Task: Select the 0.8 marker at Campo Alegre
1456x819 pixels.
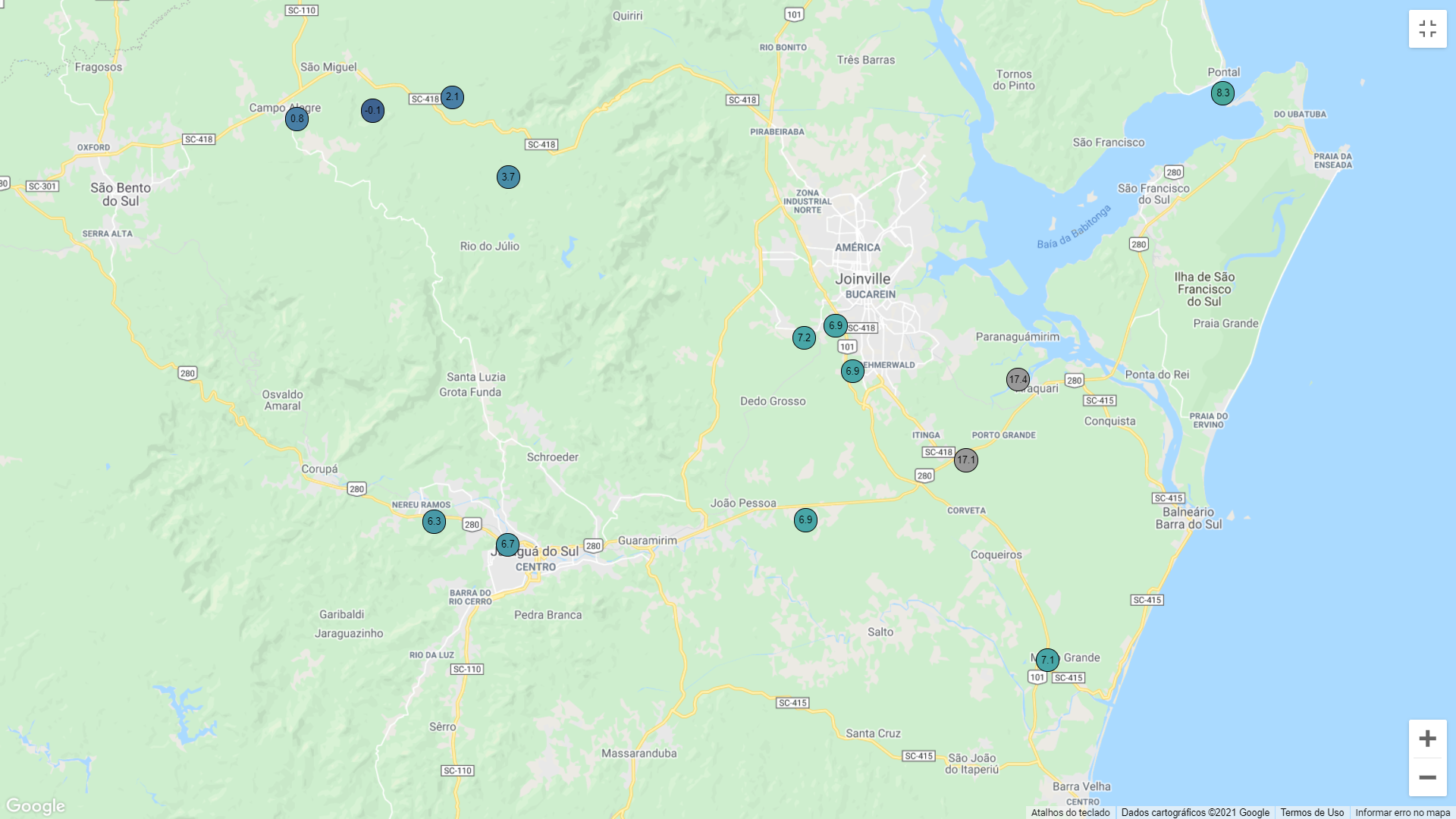Action: (297, 119)
